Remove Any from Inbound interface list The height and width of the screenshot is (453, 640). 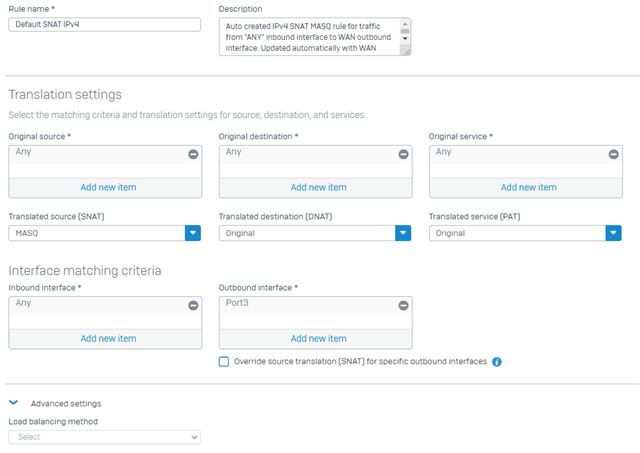click(193, 305)
